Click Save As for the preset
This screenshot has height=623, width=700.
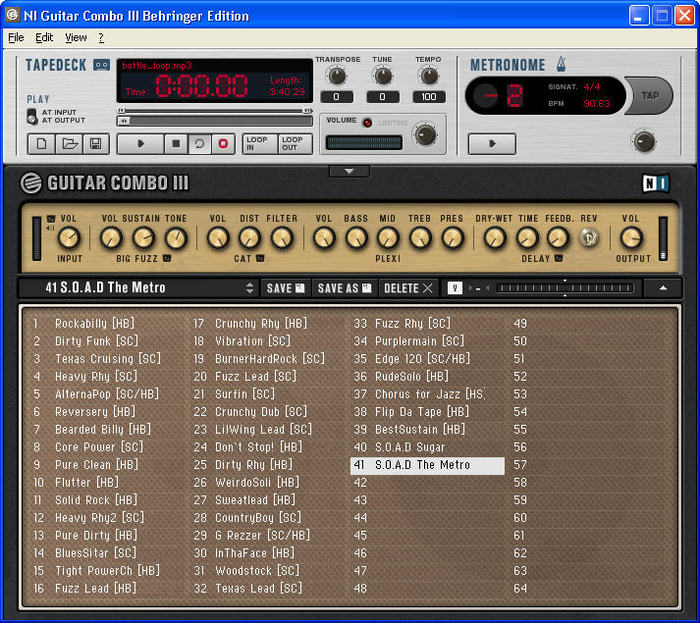point(344,288)
